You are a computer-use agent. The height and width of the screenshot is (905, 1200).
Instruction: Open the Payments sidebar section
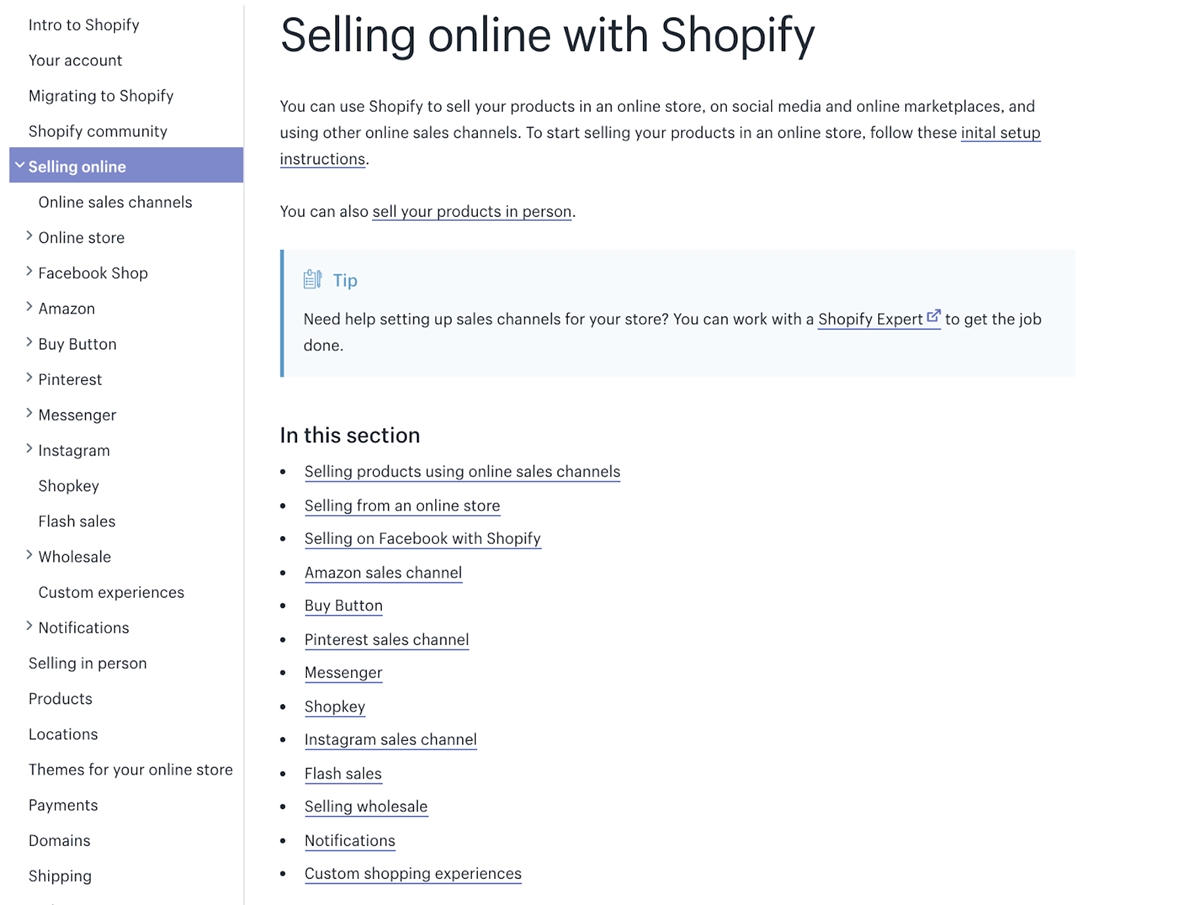coord(63,805)
